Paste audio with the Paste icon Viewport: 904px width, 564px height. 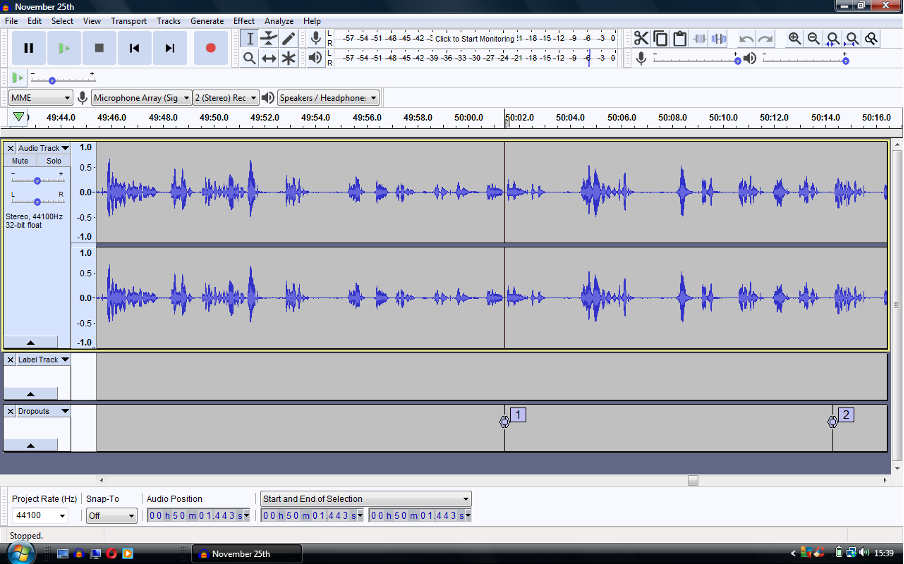(x=680, y=39)
